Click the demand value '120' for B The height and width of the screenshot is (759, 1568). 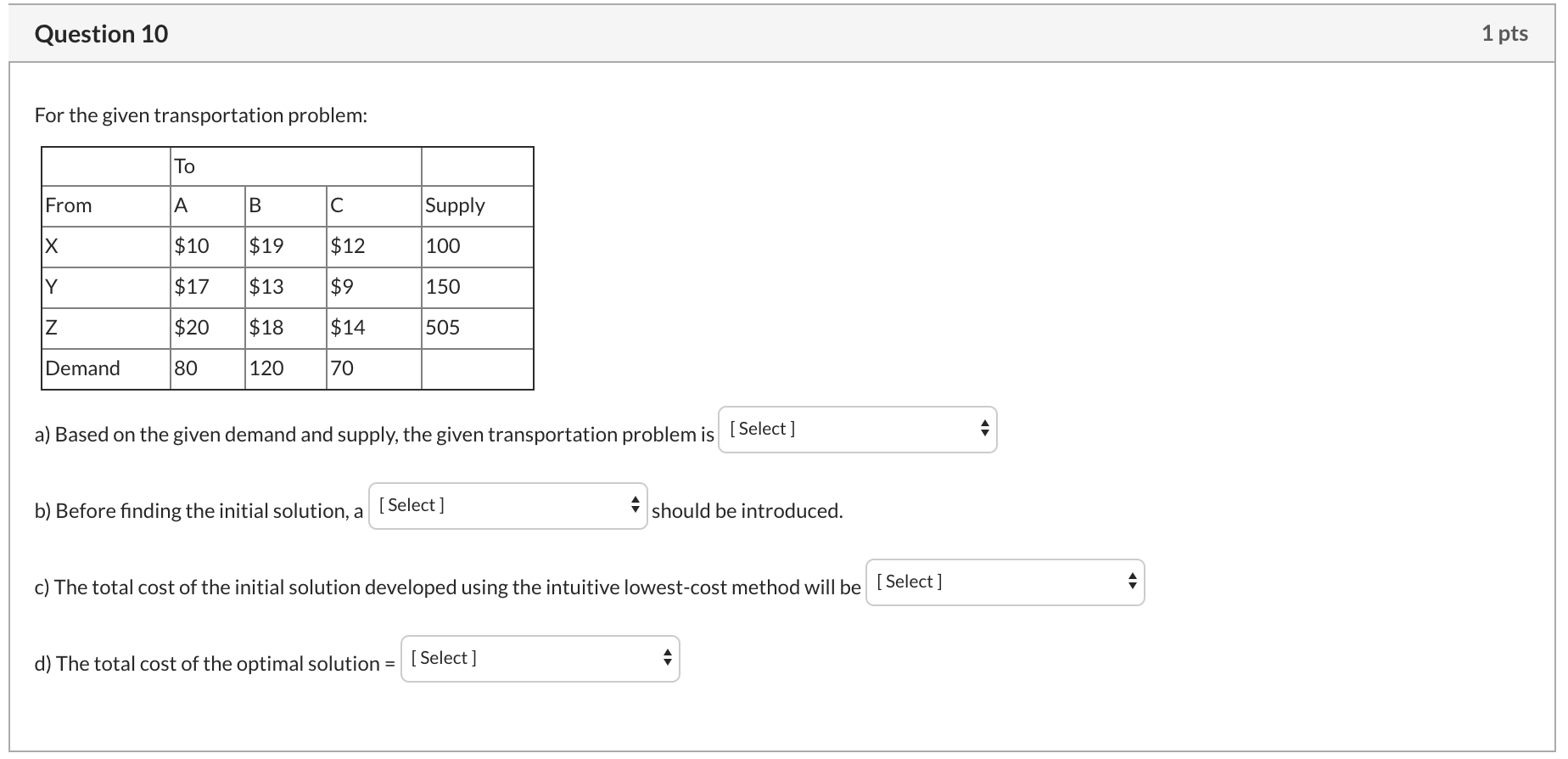click(x=266, y=368)
